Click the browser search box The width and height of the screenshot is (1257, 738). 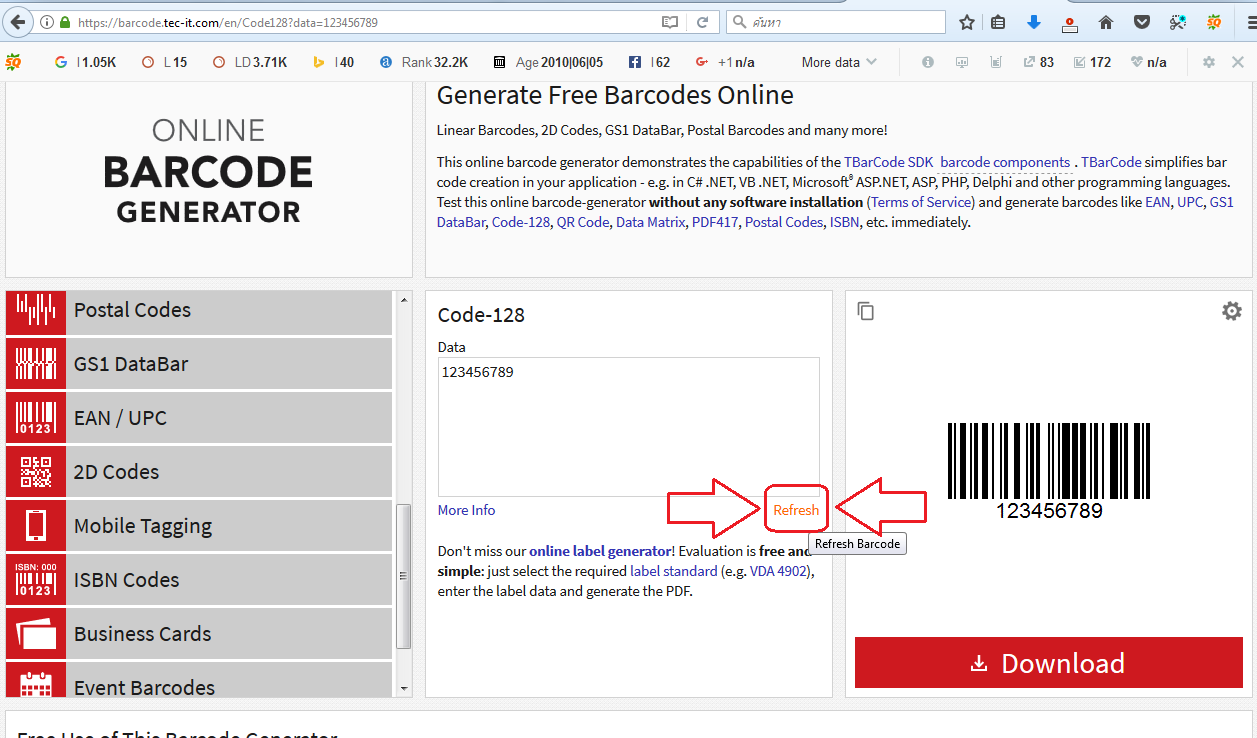(x=836, y=22)
